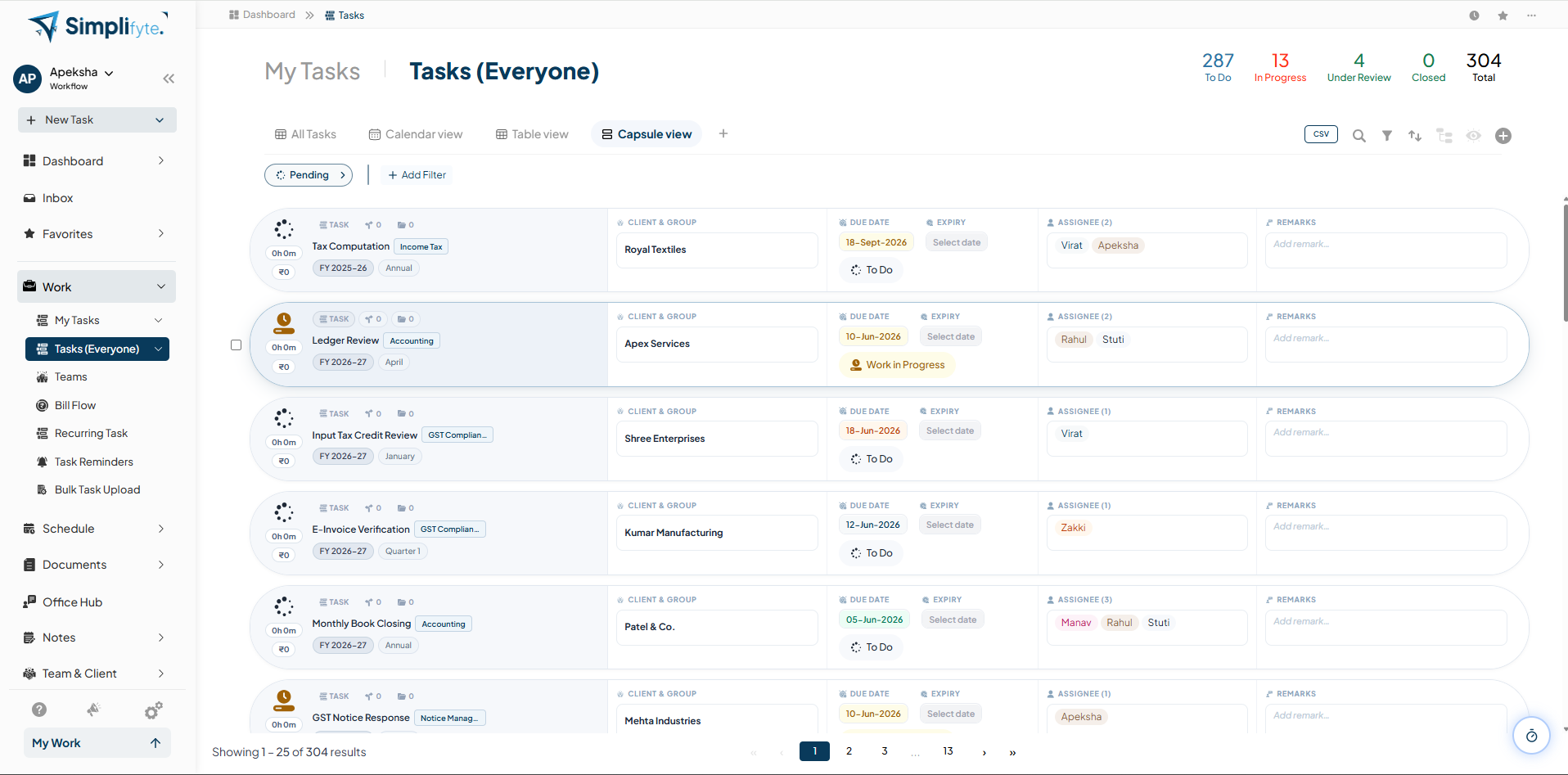Export tasks using the CSV button
The image size is (1568, 775).
(x=1321, y=134)
